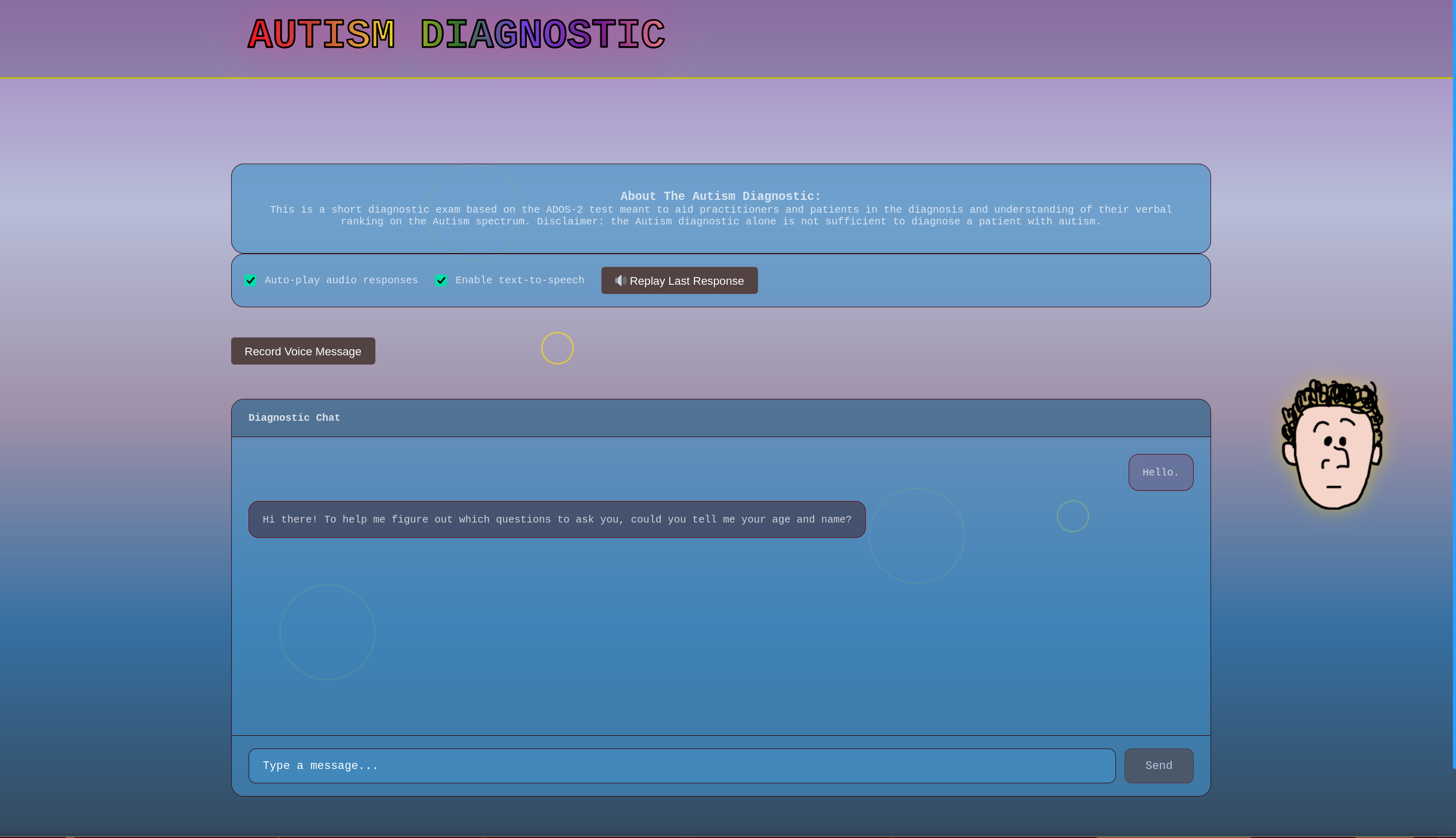Click the speaker icon on Replay button
The width and height of the screenshot is (1456, 838).
pos(620,280)
